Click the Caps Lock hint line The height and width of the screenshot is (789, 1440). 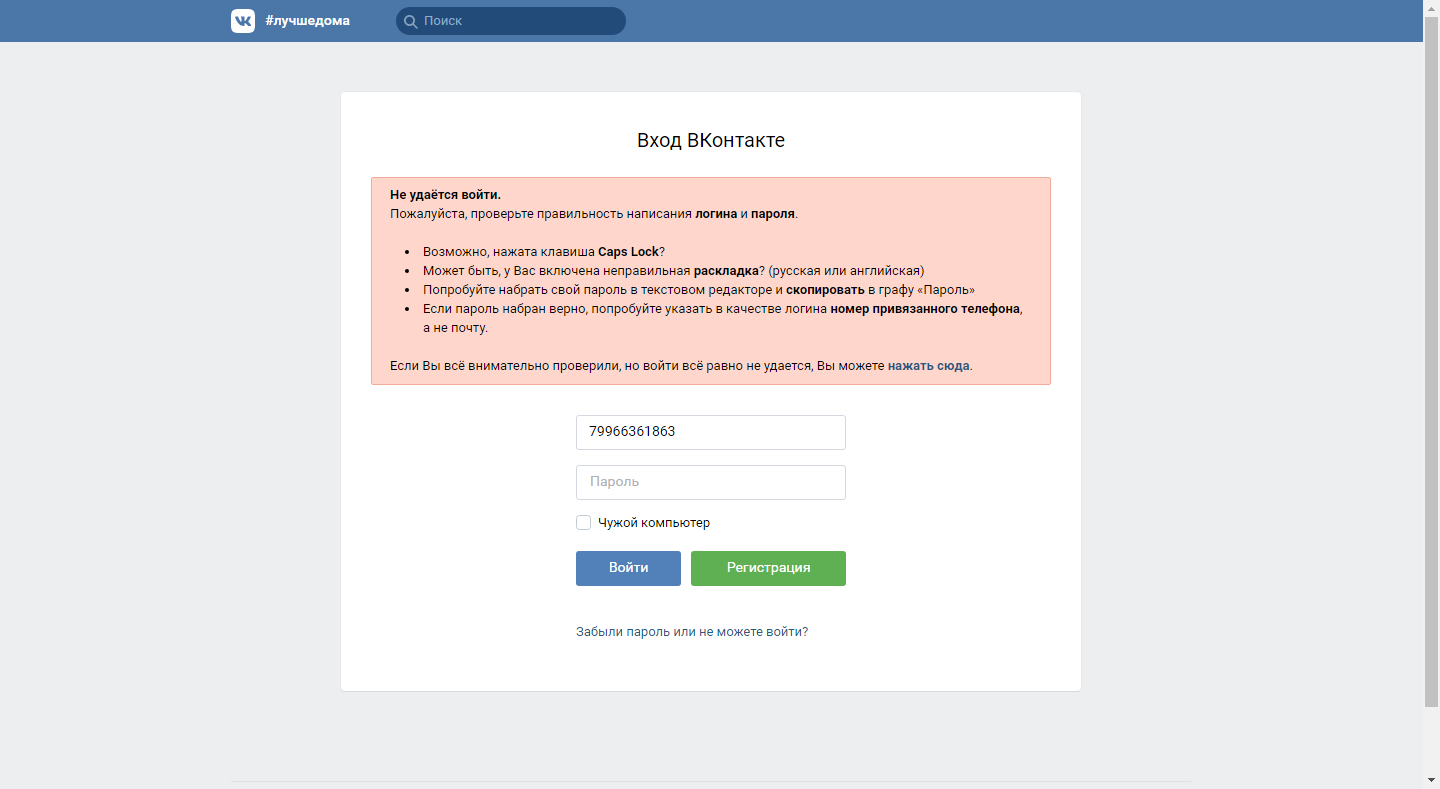(x=544, y=252)
